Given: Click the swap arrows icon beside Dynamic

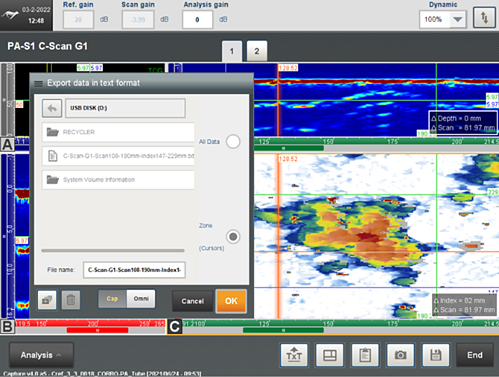Looking at the screenshot, I should pos(484,18).
